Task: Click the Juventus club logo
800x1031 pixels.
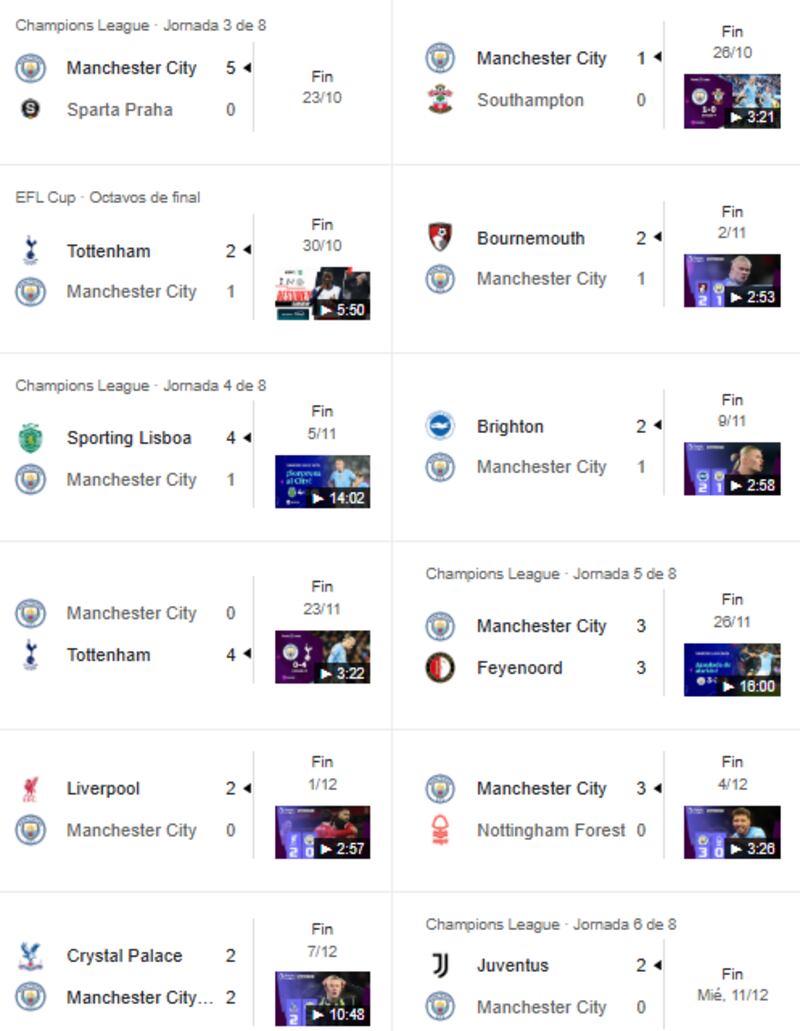Action: (x=440, y=966)
